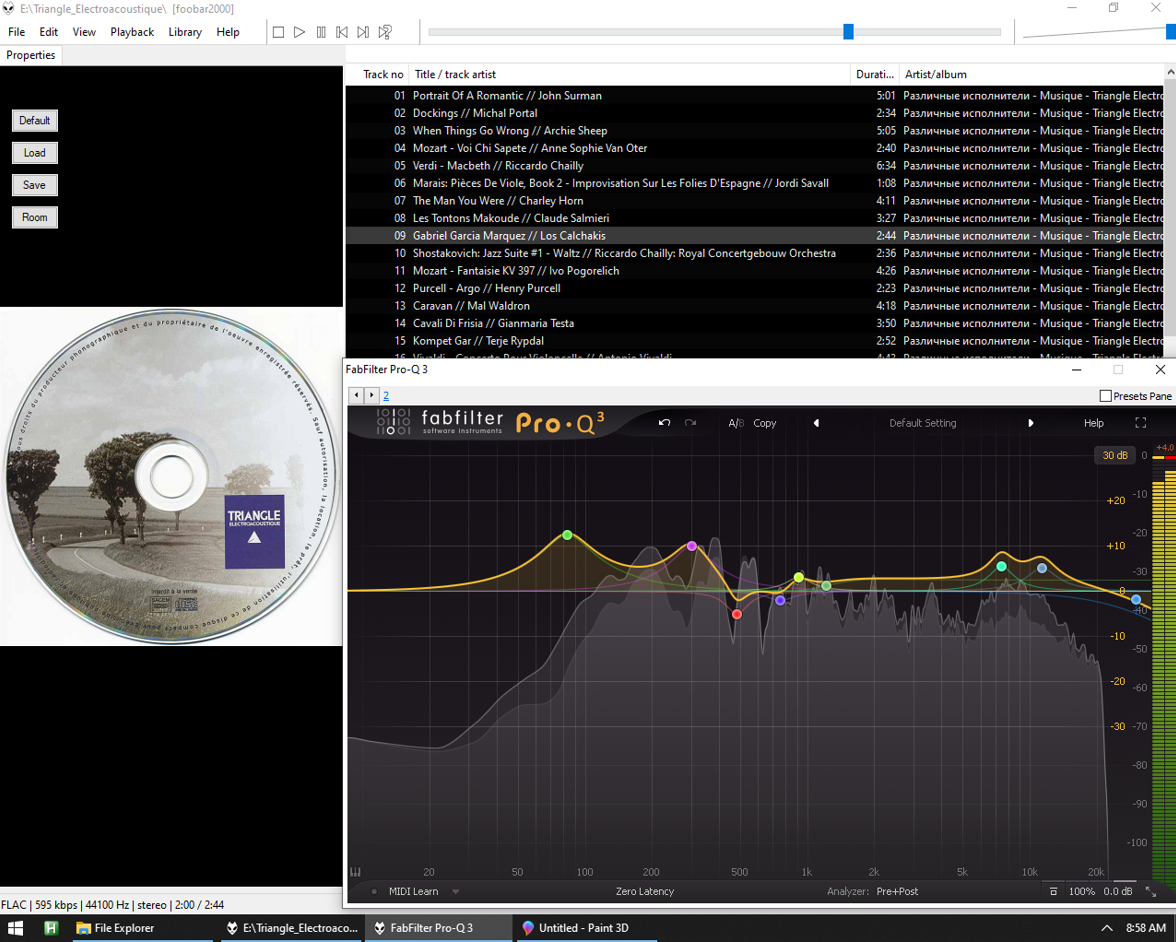The image size is (1176, 942).
Task: Click the Triangle CD album art
Action: pyautogui.click(x=171, y=476)
